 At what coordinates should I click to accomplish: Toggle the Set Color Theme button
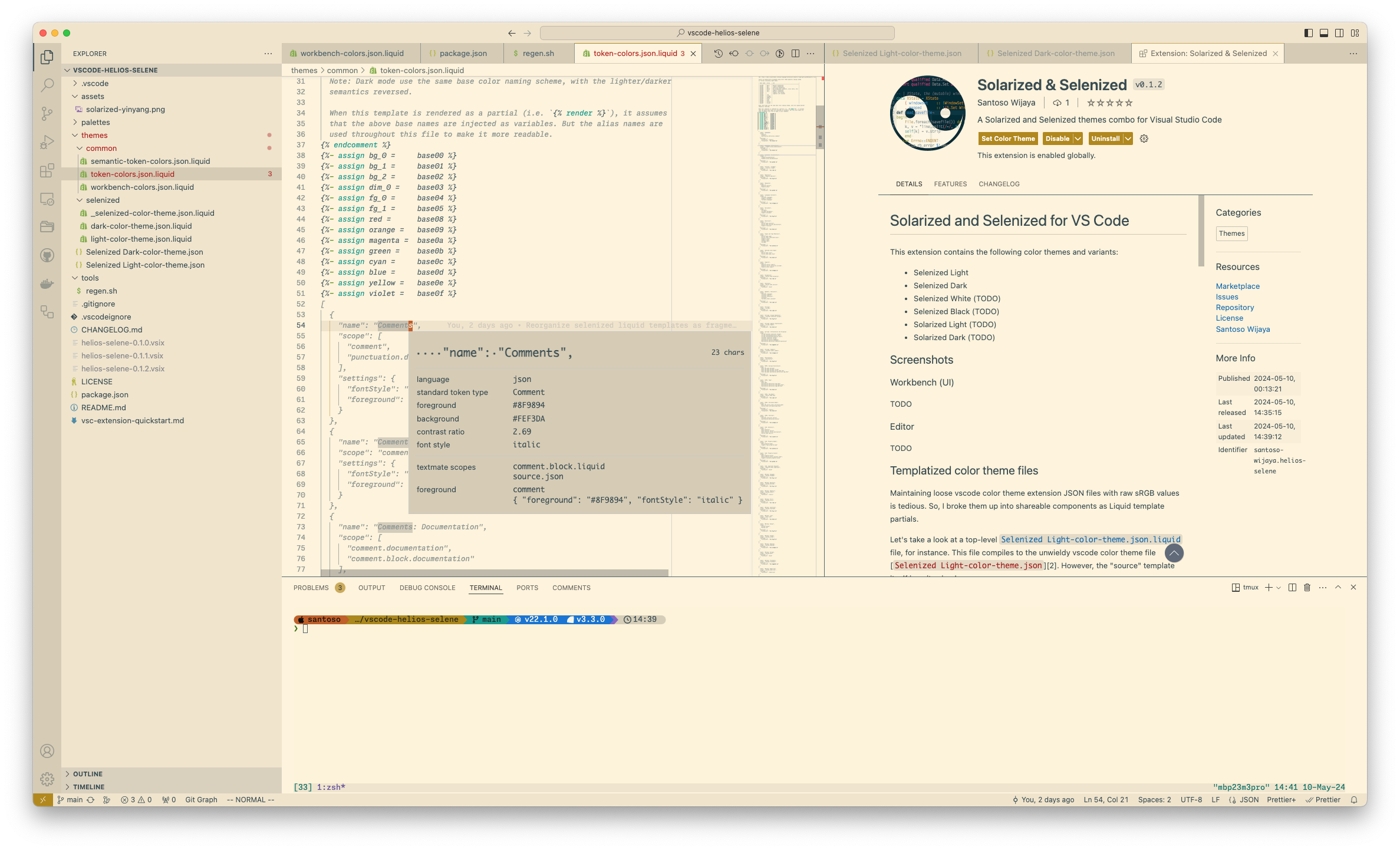coord(1008,138)
